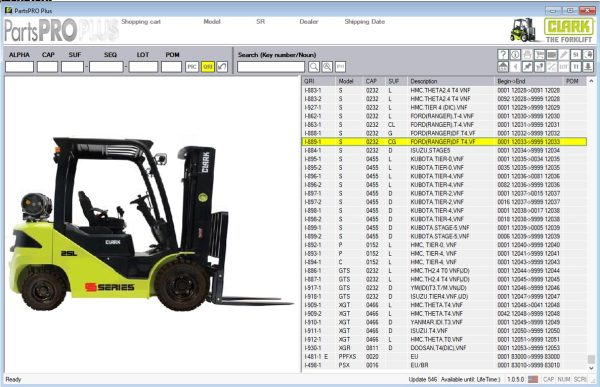Select row I-930-1 DOOSAN,T4(DIC),VNF
Viewport: 600px width, 387px height.
pyautogui.click(x=444, y=348)
